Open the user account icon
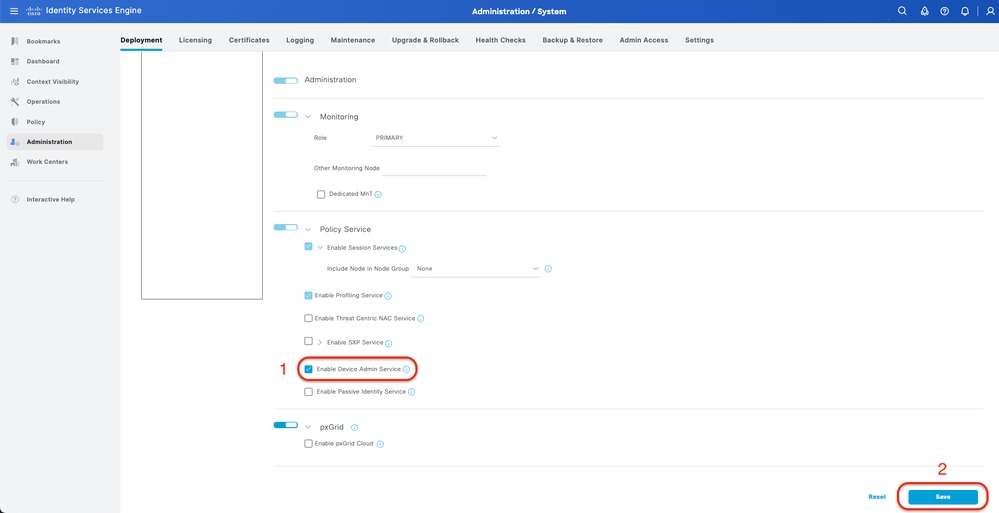Image resolution: width=999 pixels, height=513 pixels. click(989, 11)
